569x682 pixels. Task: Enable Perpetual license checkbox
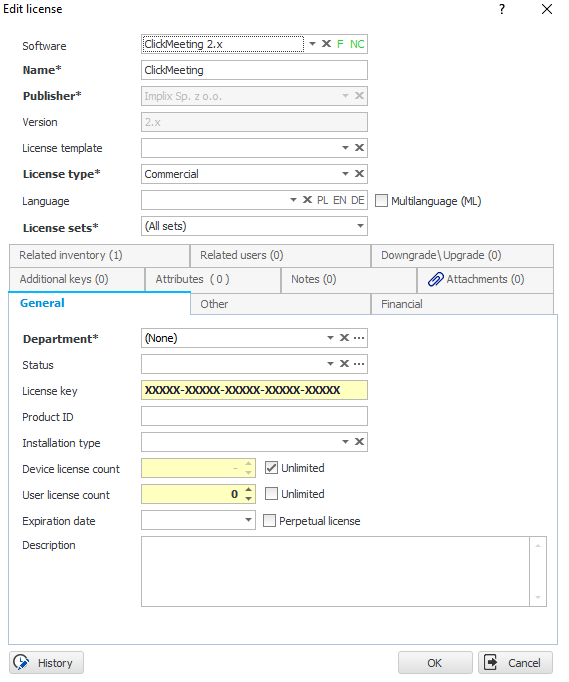tap(270, 521)
